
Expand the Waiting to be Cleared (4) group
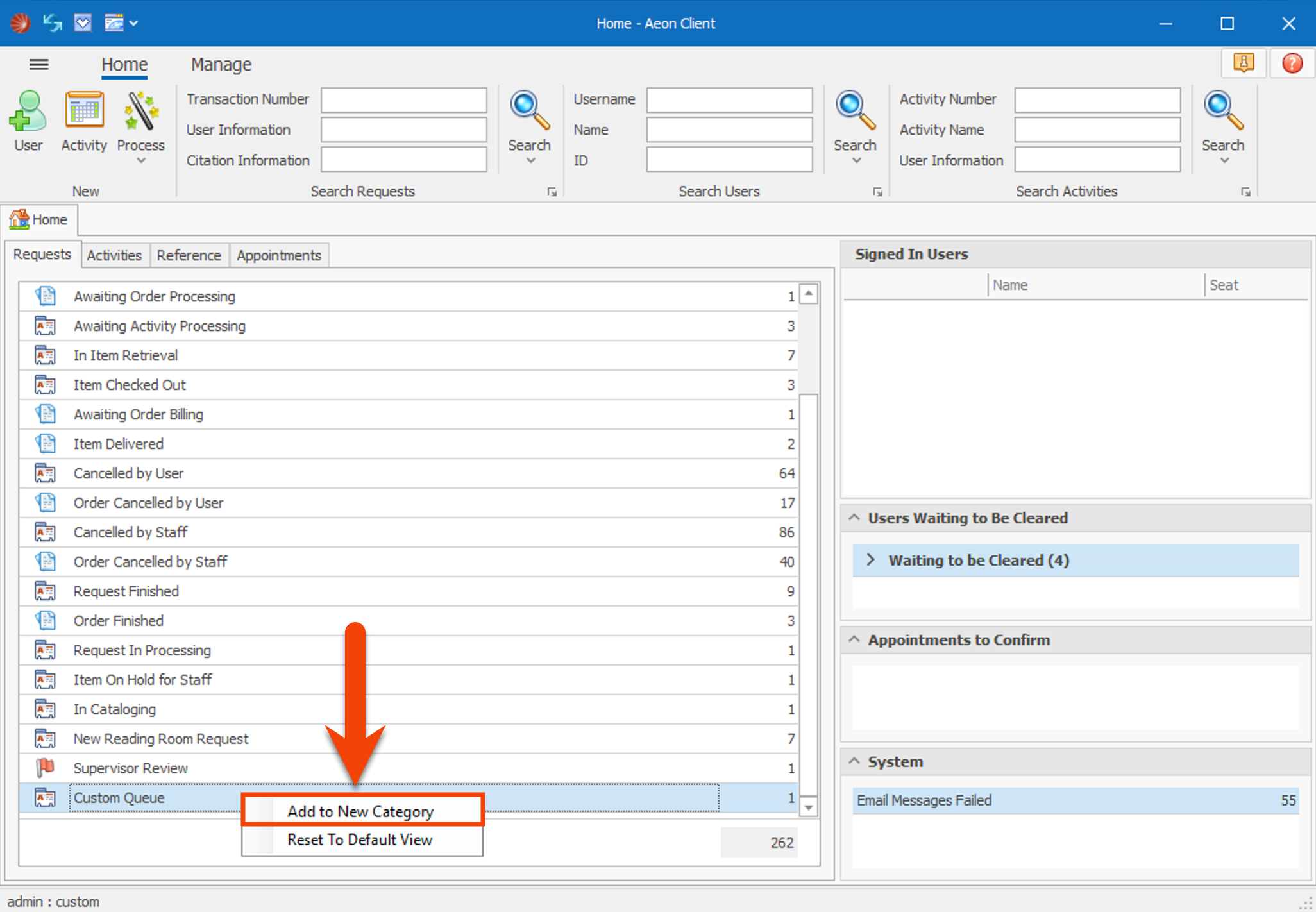(x=871, y=560)
